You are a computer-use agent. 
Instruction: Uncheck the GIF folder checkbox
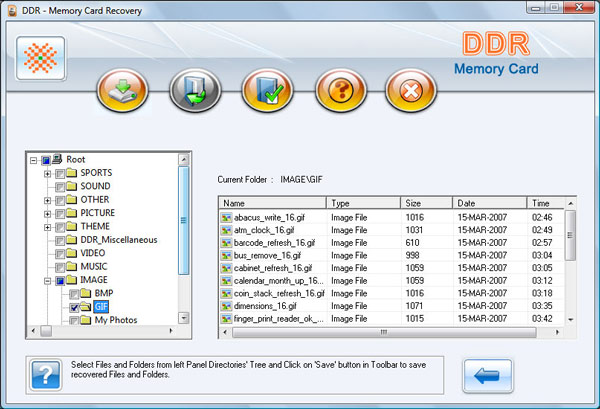(74, 308)
